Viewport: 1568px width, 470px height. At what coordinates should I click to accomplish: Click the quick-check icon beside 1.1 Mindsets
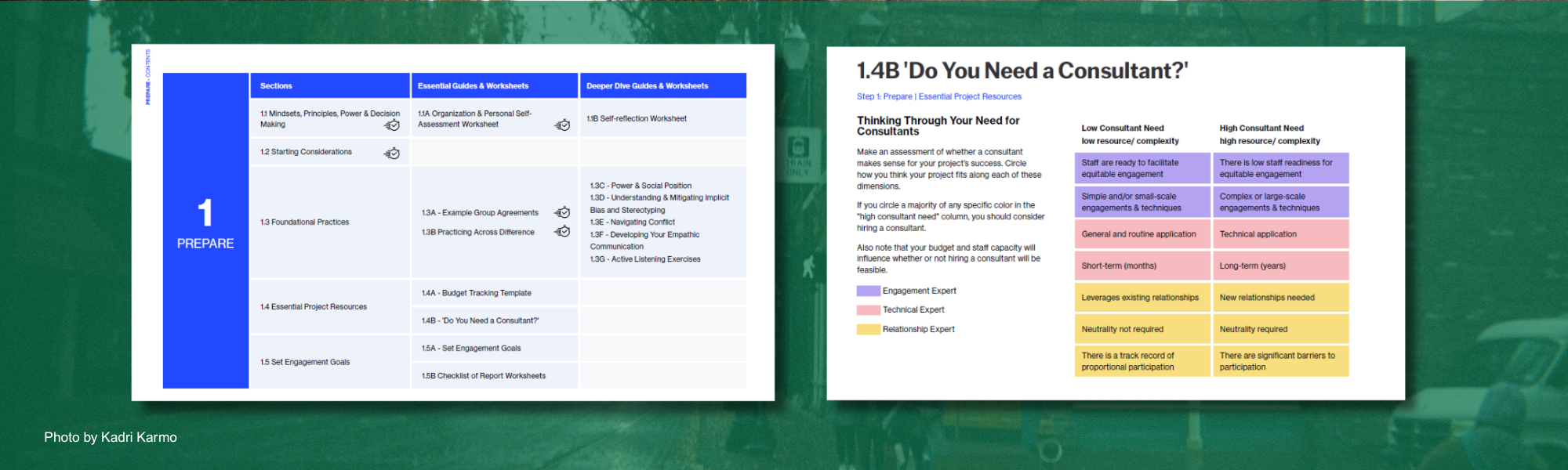point(392,125)
